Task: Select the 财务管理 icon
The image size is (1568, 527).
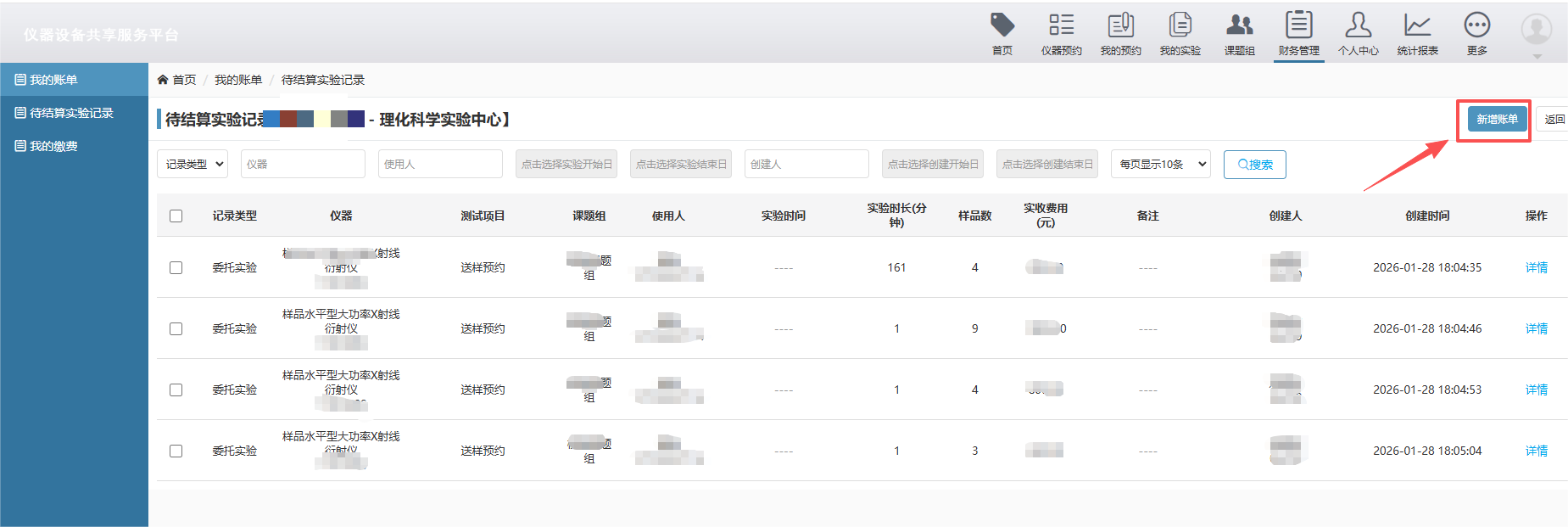Action: [1298, 25]
